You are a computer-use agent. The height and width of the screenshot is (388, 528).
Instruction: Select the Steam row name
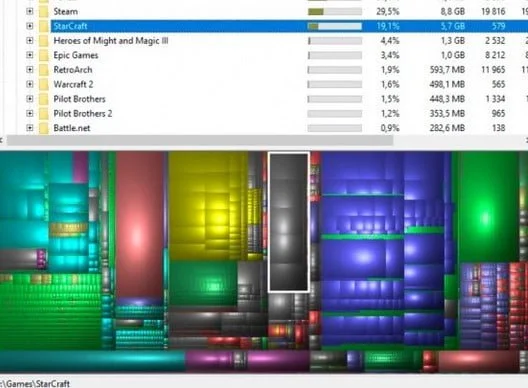(x=66, y=11)
